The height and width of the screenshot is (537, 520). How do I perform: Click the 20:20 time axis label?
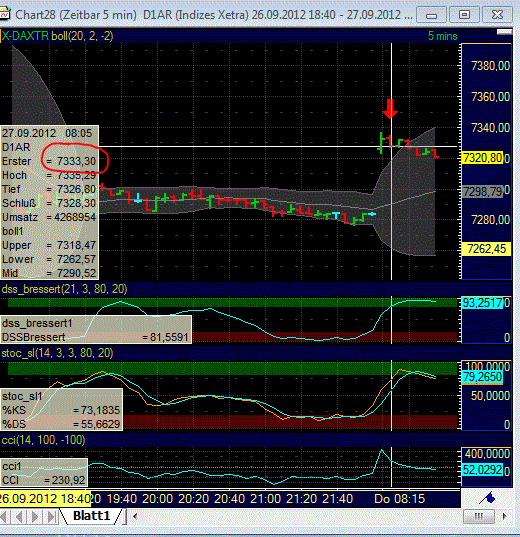tap(194, 499)
